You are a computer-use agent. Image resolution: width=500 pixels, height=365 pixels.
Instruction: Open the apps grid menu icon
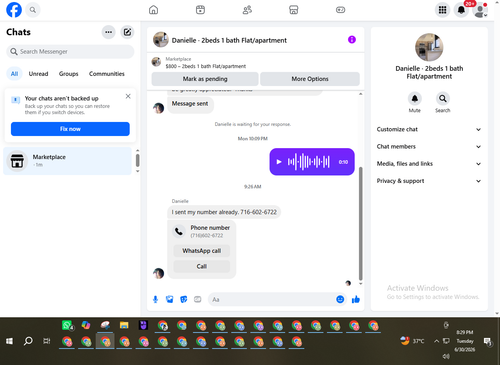pyautogui.click(x=442, y=10)
